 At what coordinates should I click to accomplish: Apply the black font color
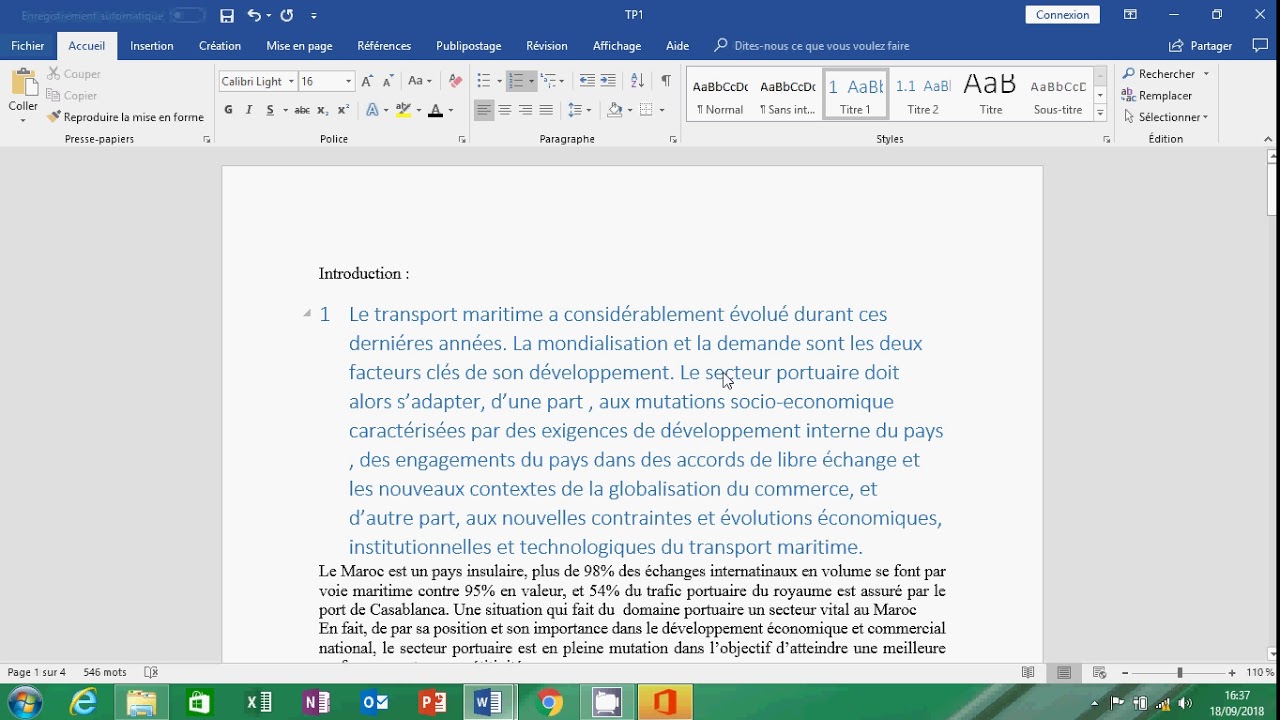point(435,110)
